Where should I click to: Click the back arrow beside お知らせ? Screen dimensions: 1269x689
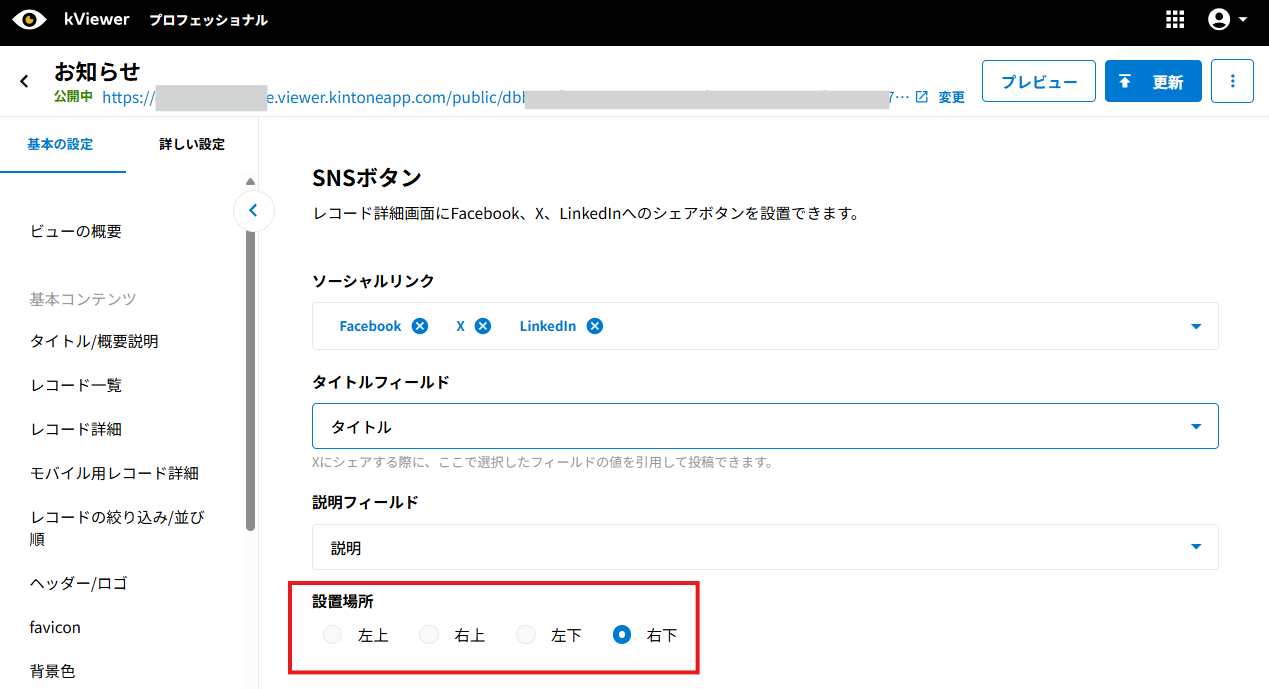24,81
